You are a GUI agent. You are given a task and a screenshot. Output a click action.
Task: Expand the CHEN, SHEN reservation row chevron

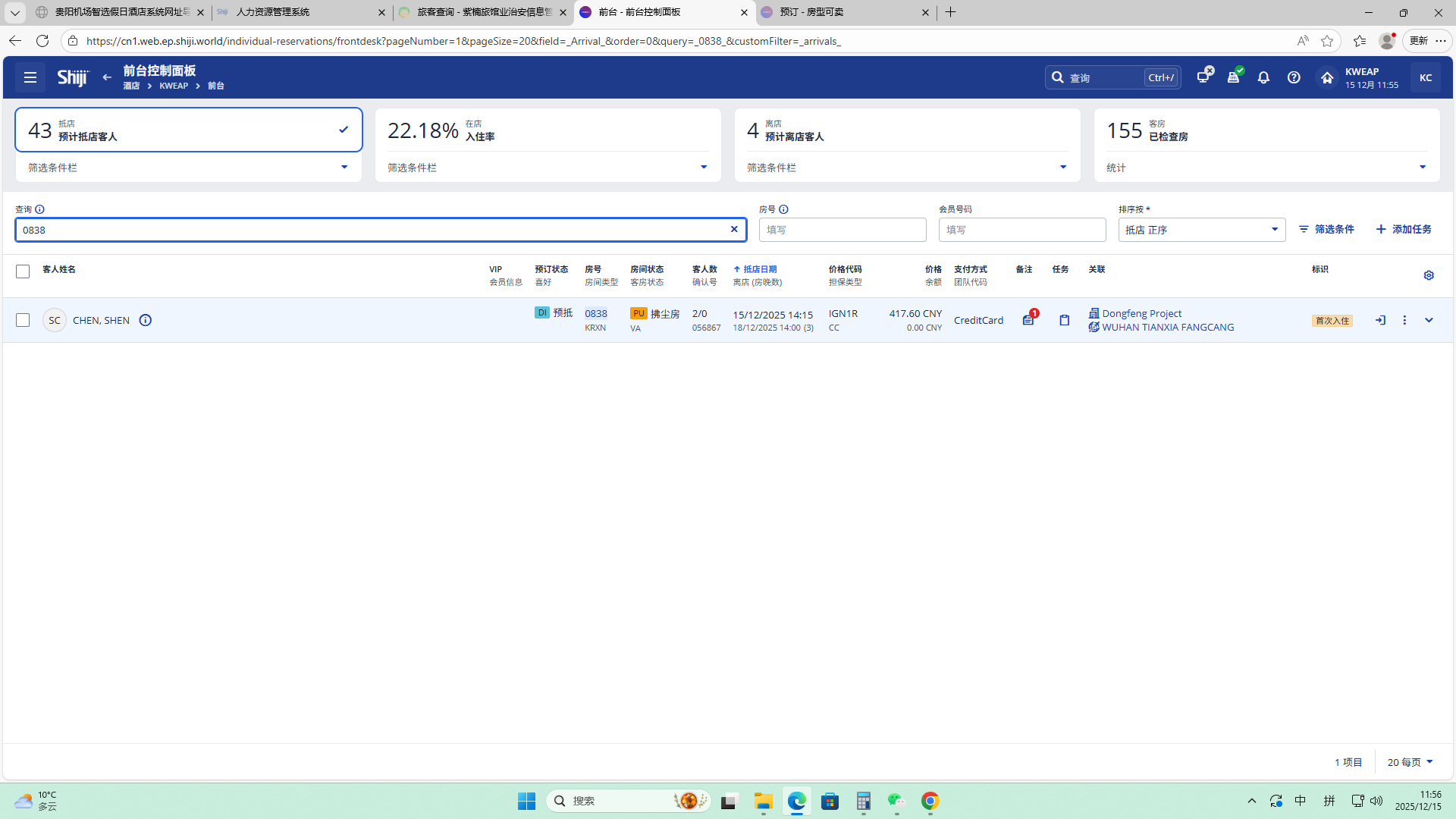click(x=1429, y=320)
